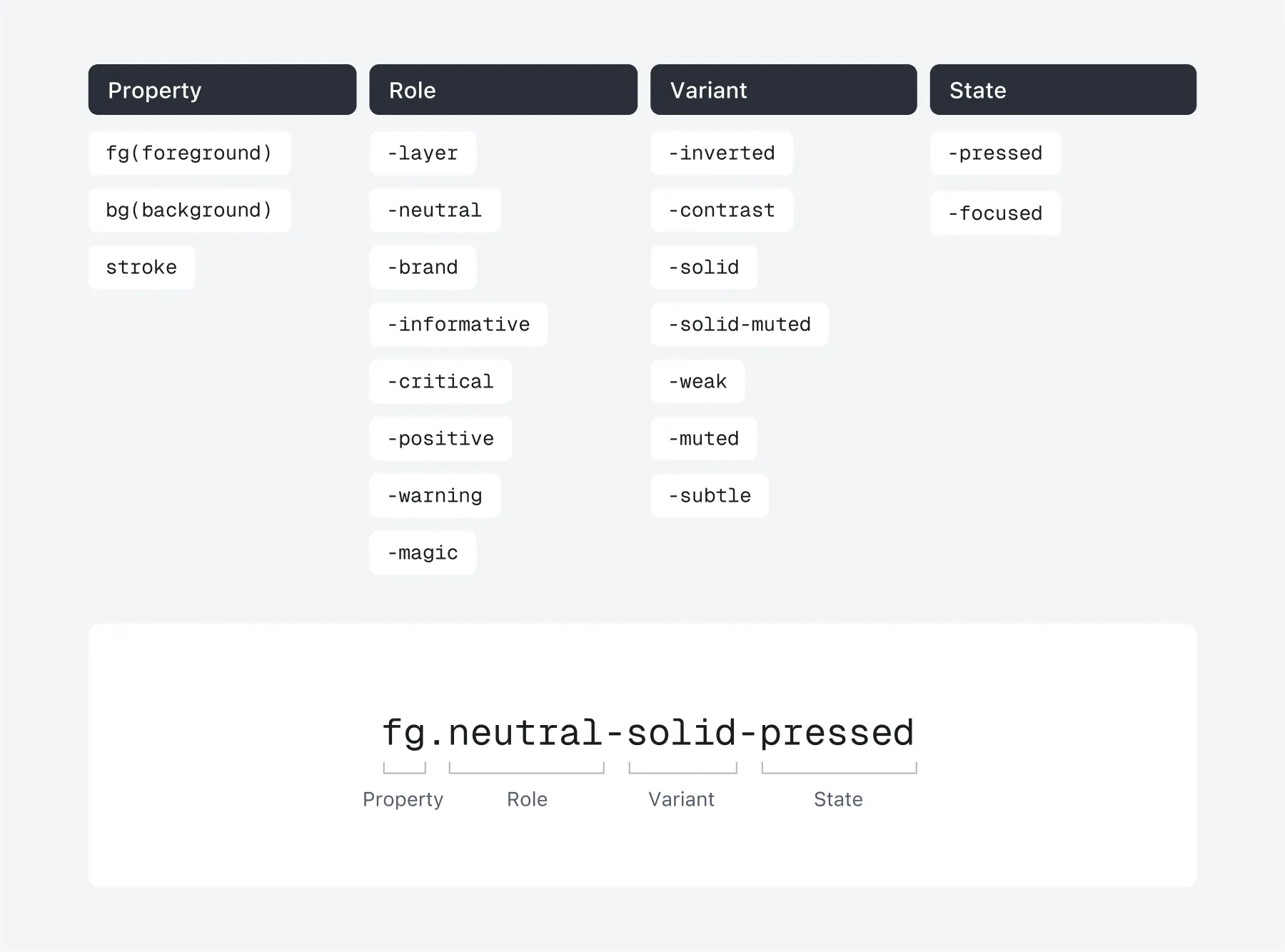This screenshot has width=1285, height=952.
Task: Click the Role column header
Action: click(503, 90)
